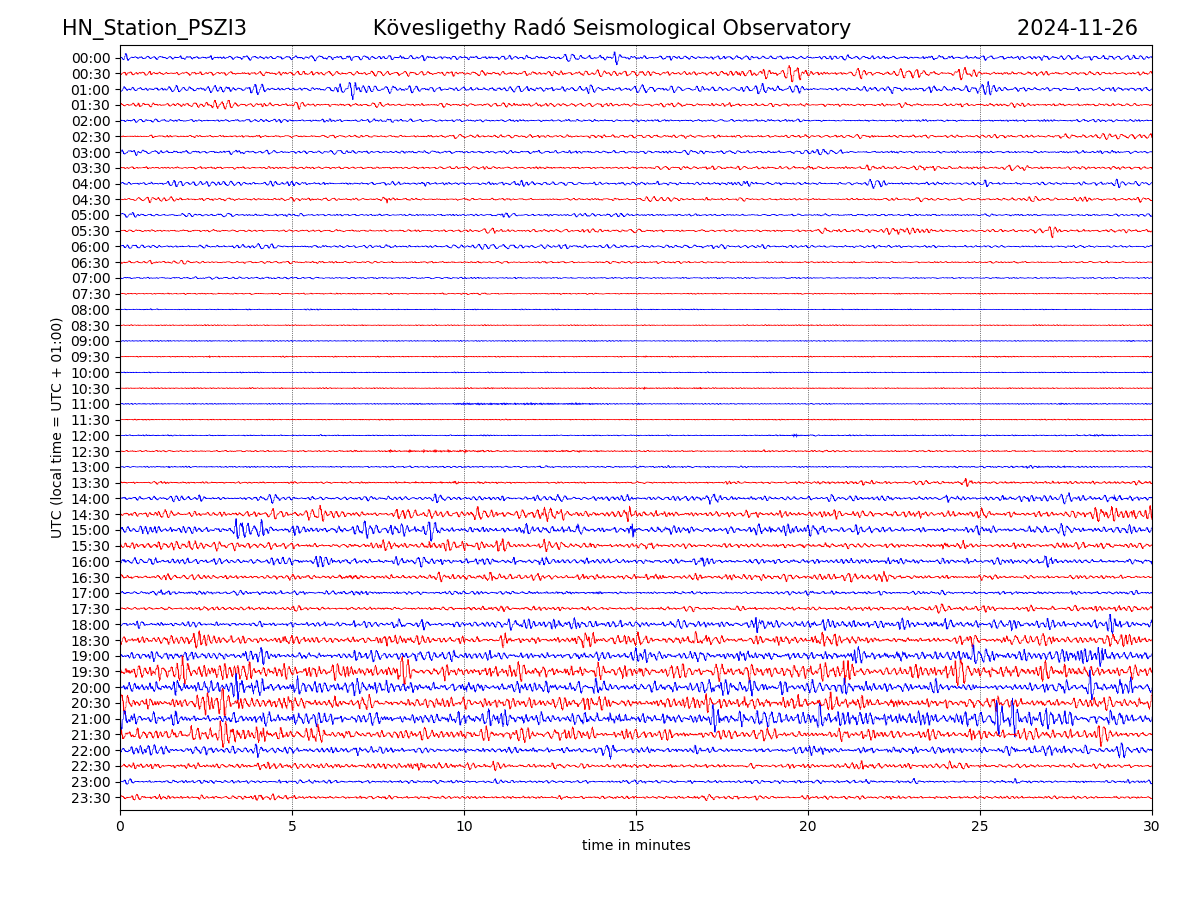1200x900 pixels.
Task: Click the 2024-11-26 date label
Action: pos(1077,29)
